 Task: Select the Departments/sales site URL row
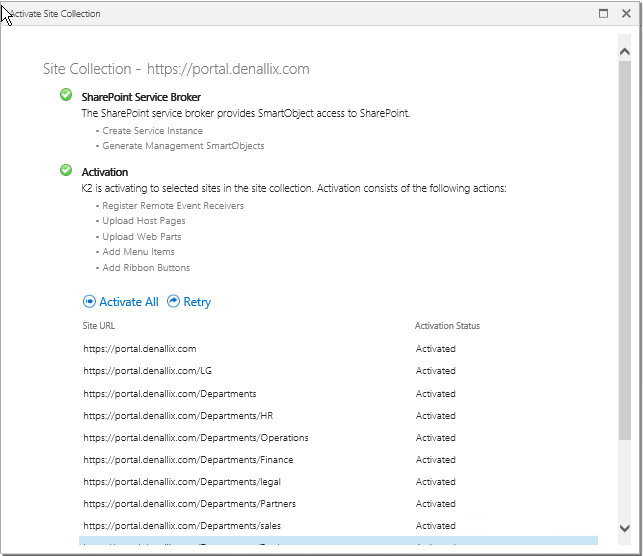point(183,526)
